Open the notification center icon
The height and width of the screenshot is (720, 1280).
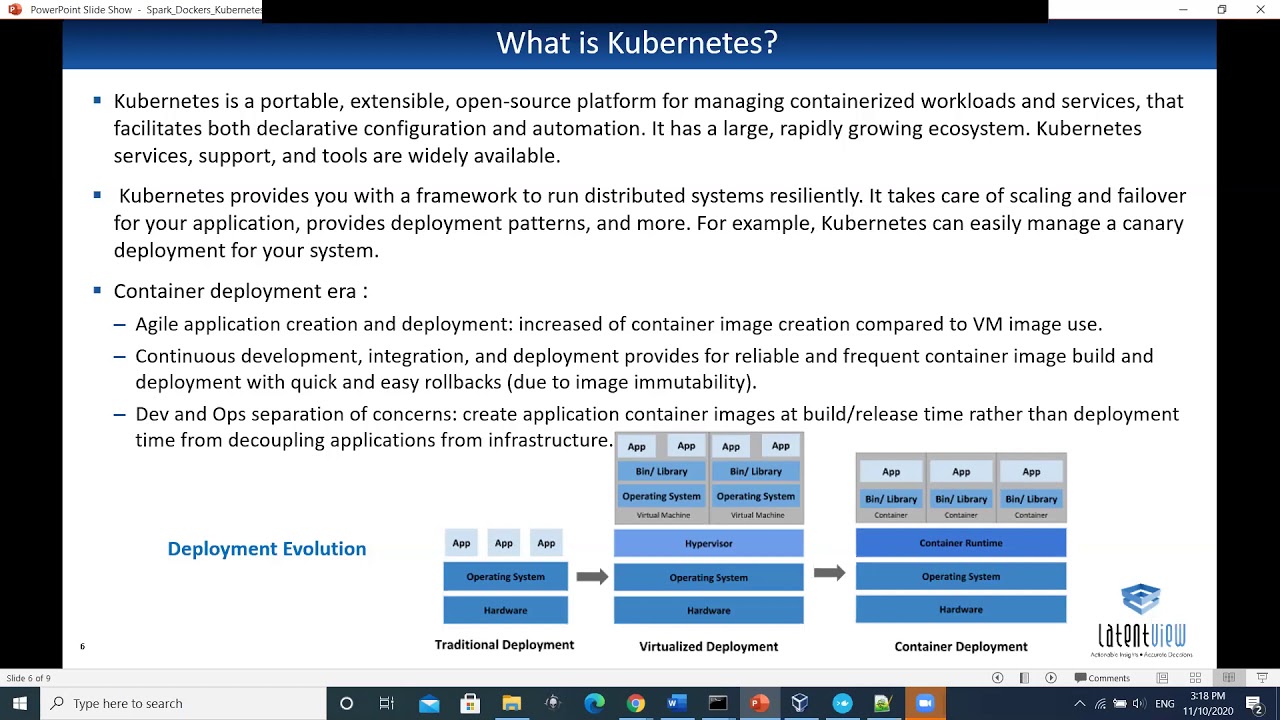point(1254,703)
